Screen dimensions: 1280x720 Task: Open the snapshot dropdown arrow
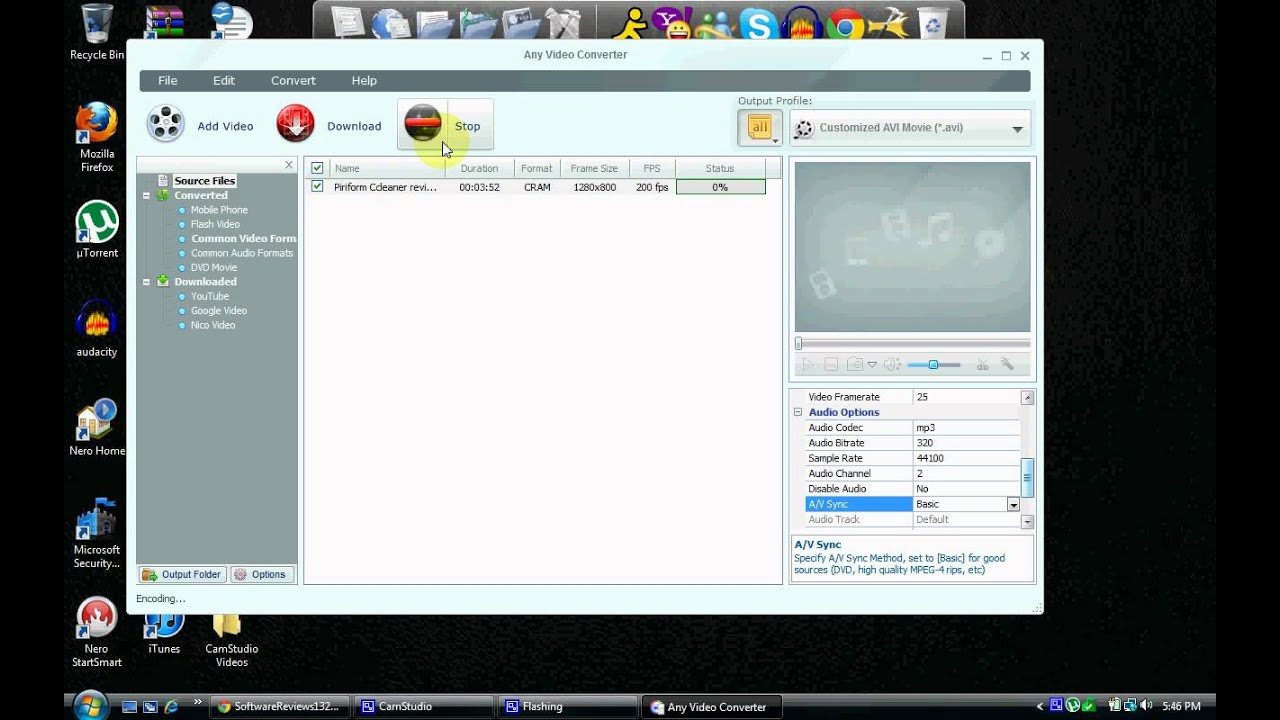point(872,365)
